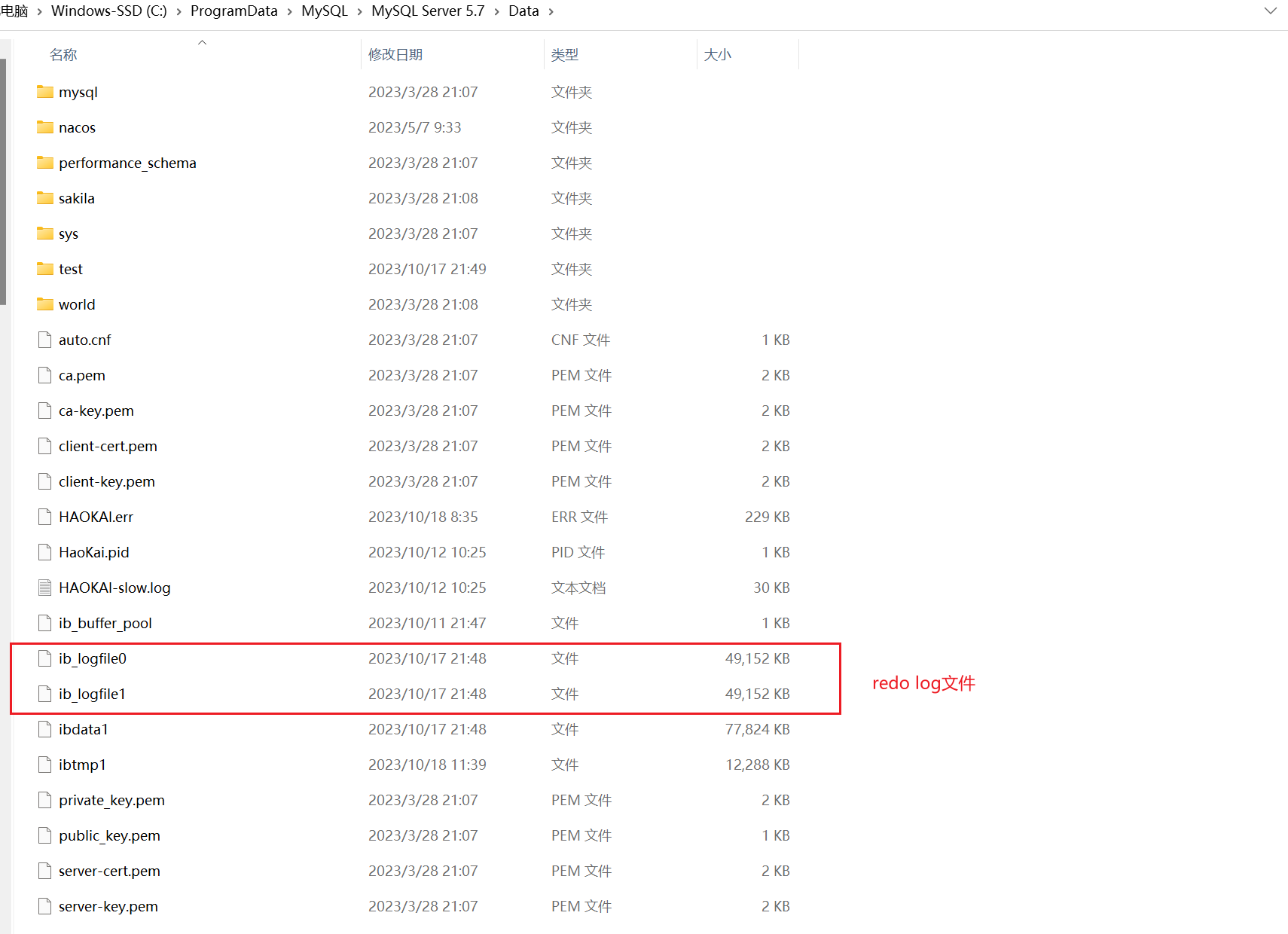Select the folder name performance_schema
1288x934 pixels.
click(x=127, y=163)
